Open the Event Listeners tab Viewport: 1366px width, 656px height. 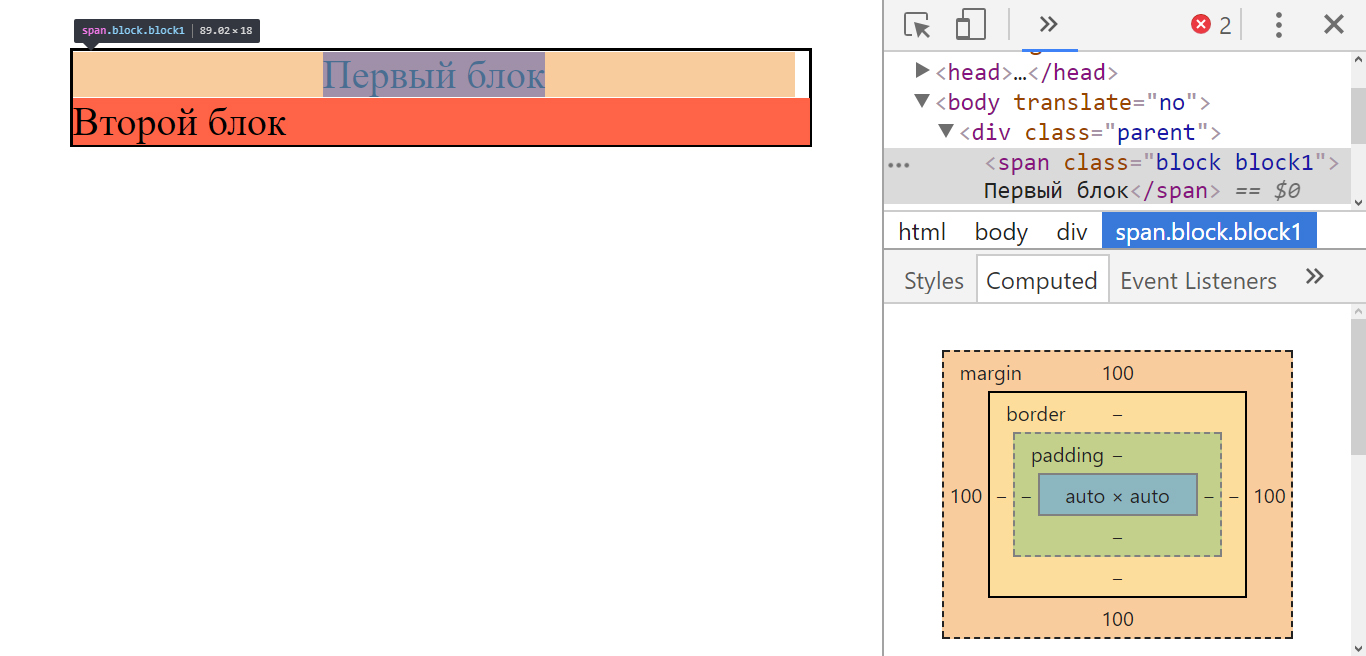[1198, 281]
